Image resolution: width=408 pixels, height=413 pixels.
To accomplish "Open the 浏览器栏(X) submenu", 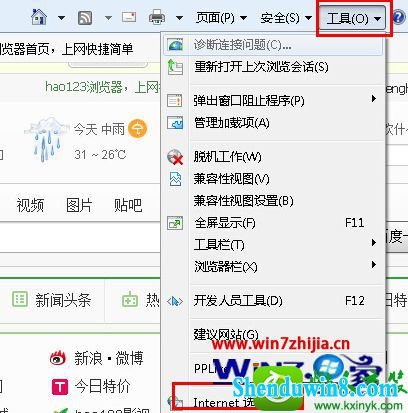I will click(x=273, y=267).
